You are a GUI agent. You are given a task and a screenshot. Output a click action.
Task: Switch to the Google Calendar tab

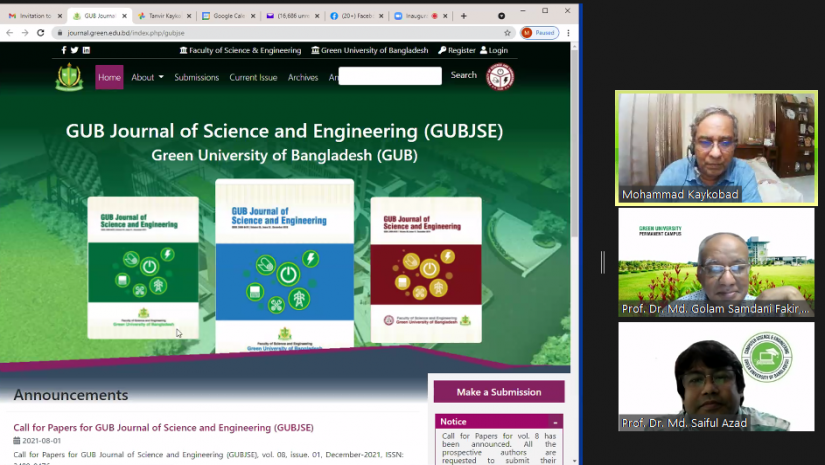click(x=230, y=16)
